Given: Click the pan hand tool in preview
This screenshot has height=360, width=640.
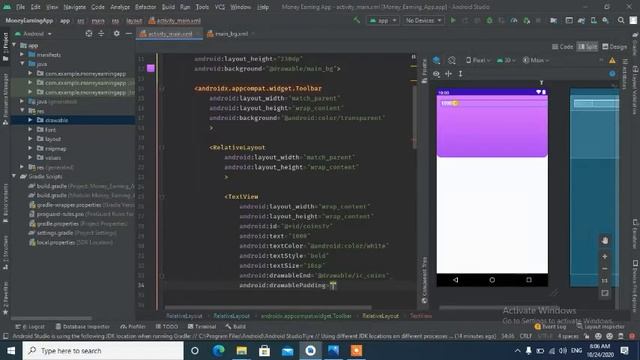Looking at the screenshot, I should click(x=605, y=240).
